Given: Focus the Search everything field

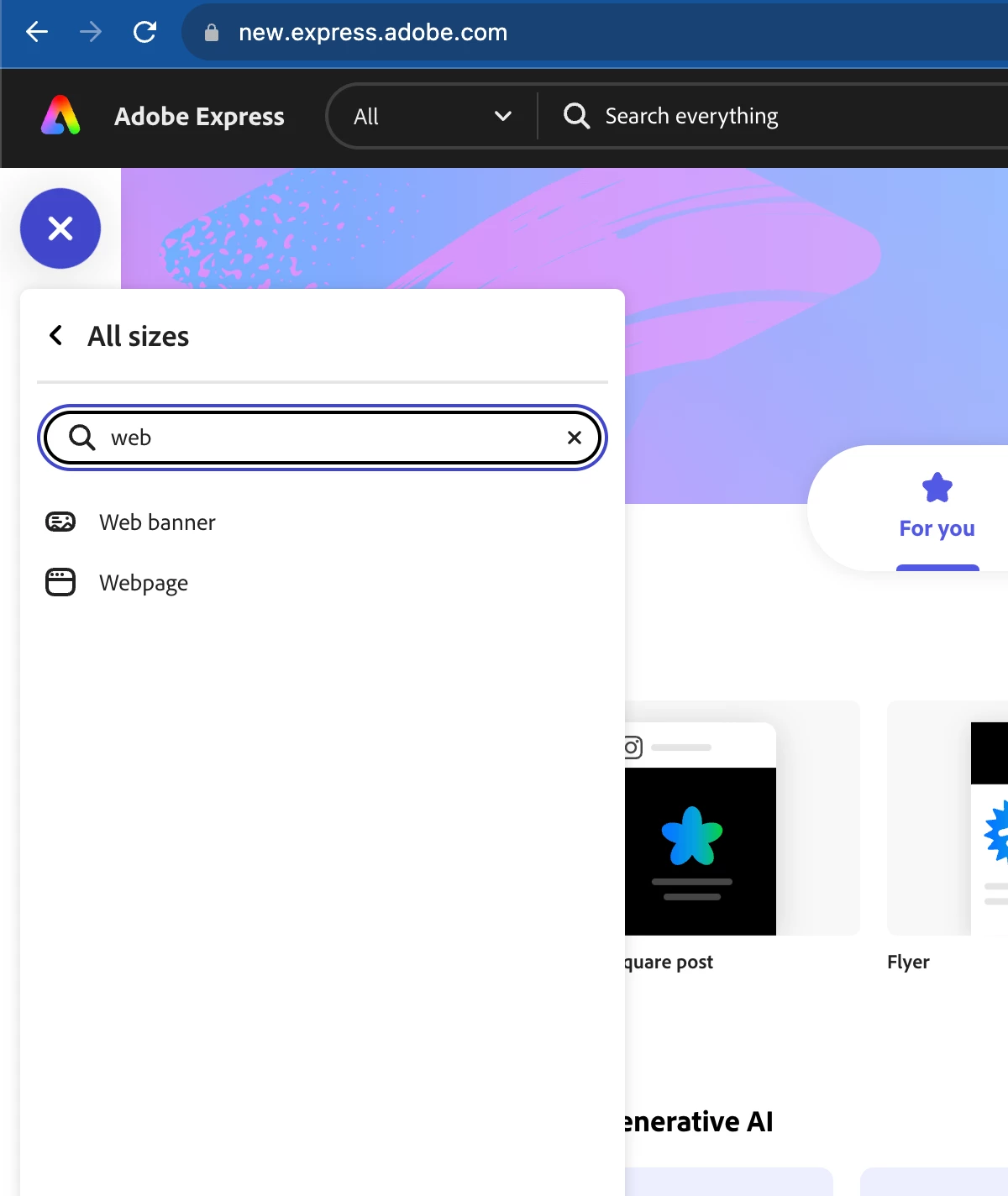Looking at the screenshot, I should pyautogui.click(x=773, y=116).
